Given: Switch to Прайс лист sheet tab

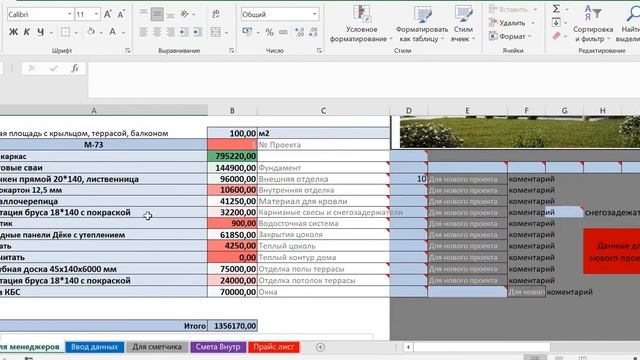Looking at the screenshot, I should tap(273, 347).
